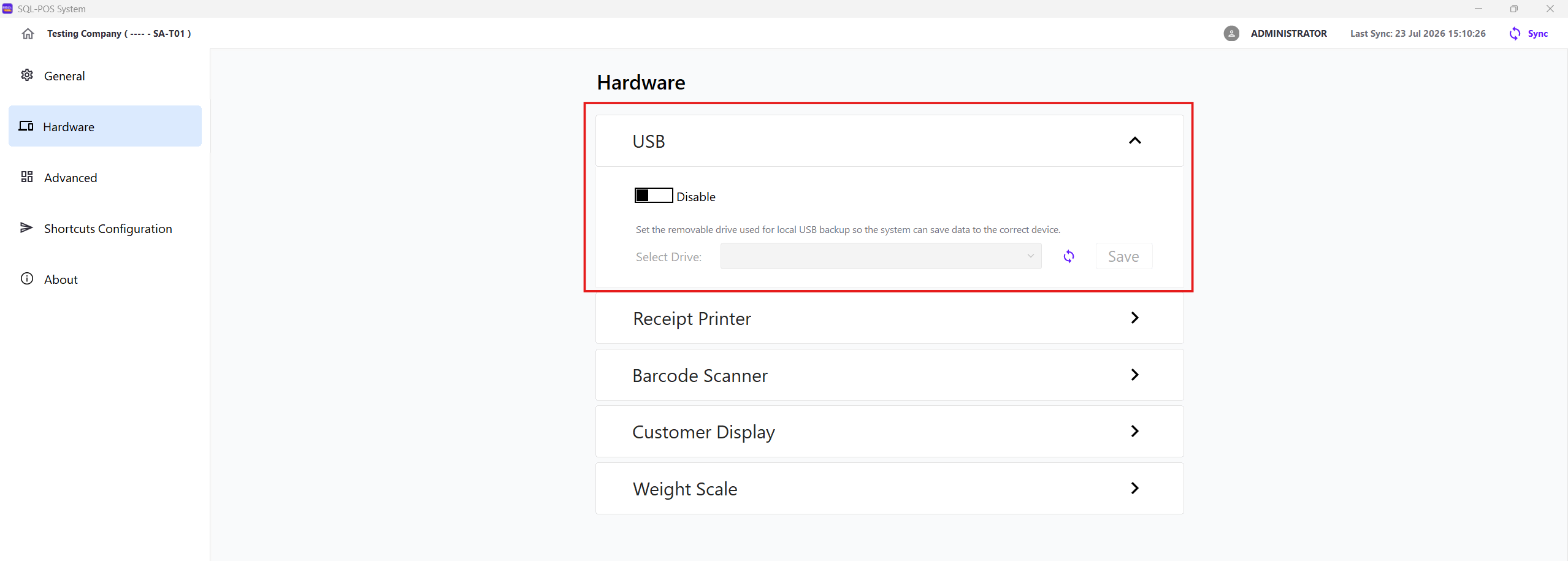Open the Select Drive dropdown

(x=881, y=256)
